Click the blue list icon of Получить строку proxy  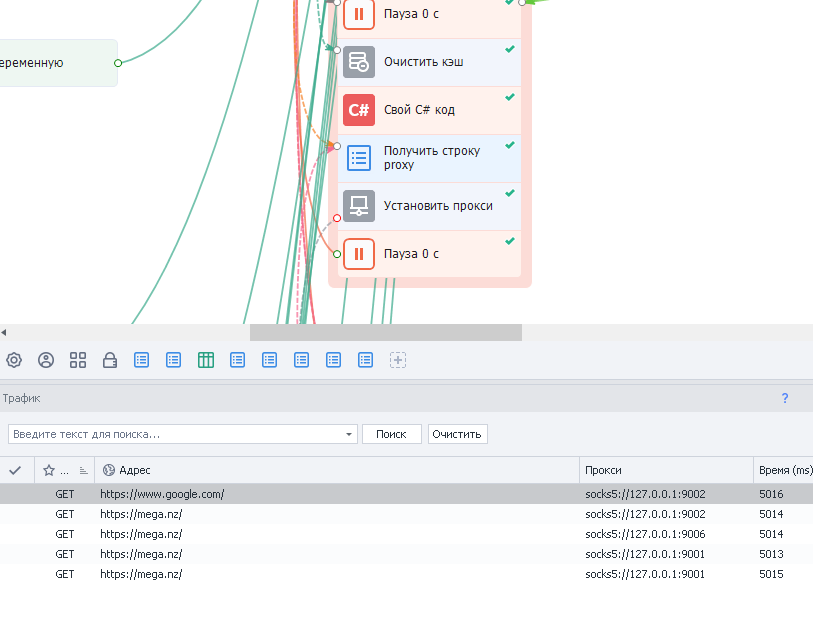coord(359,158)
